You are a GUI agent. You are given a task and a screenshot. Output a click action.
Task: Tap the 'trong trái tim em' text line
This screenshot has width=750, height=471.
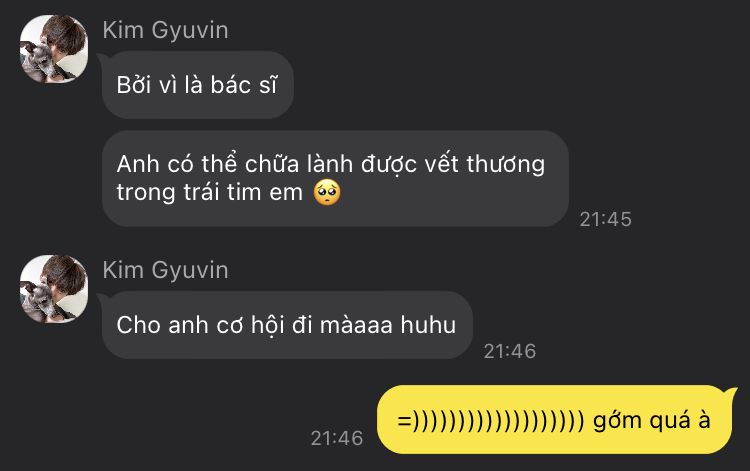210,193
